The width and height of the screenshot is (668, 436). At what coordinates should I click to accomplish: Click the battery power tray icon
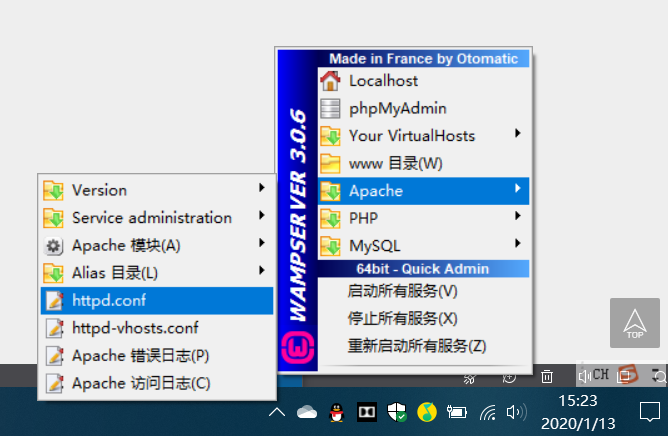[x=457, y=412]
